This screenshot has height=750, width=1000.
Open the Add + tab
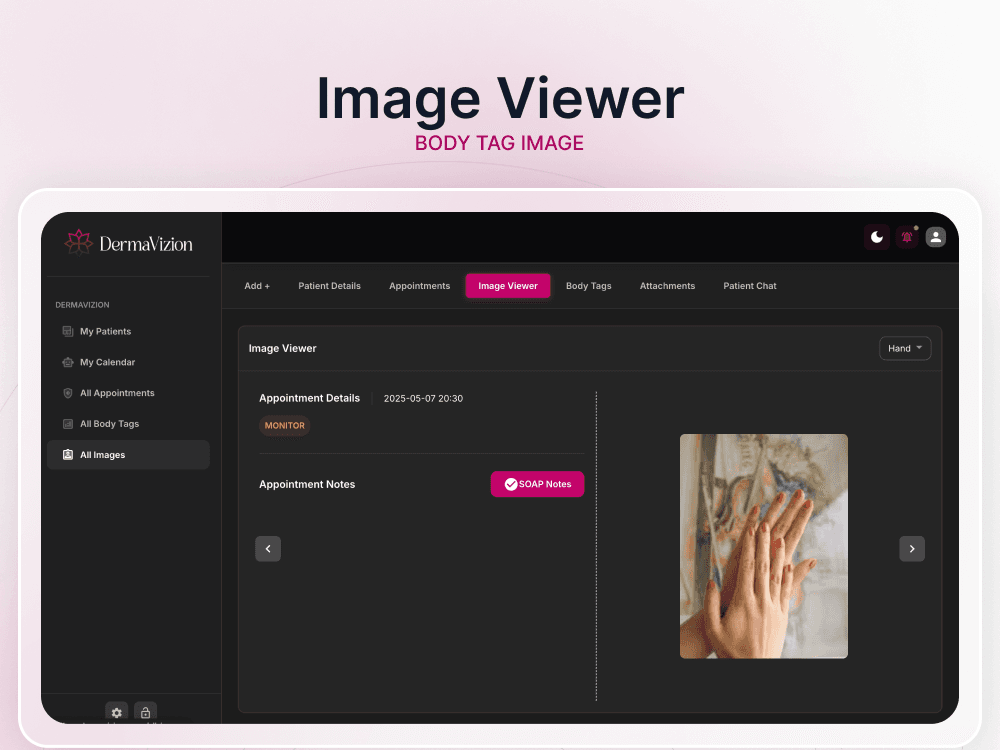point(257,286)
